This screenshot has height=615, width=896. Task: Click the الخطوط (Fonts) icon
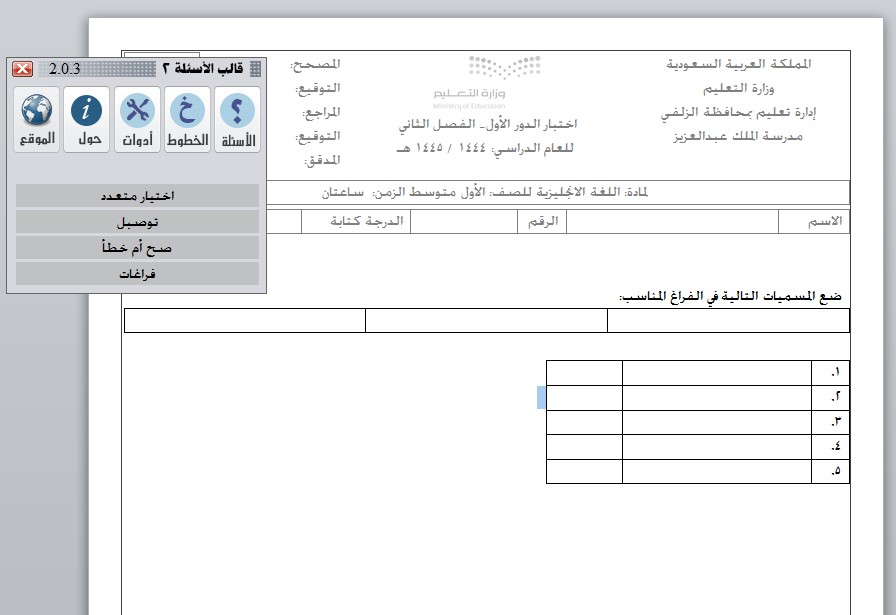click(187, 119)
